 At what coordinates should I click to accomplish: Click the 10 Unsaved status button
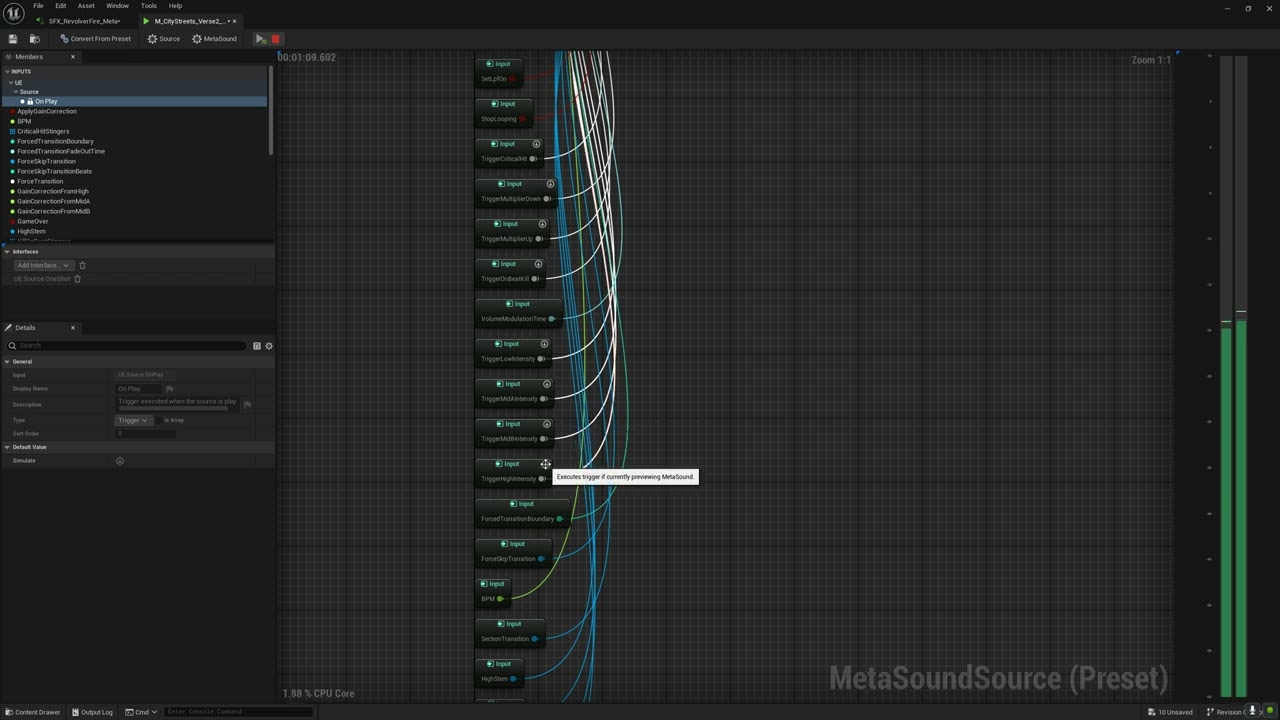point(1170,712)
